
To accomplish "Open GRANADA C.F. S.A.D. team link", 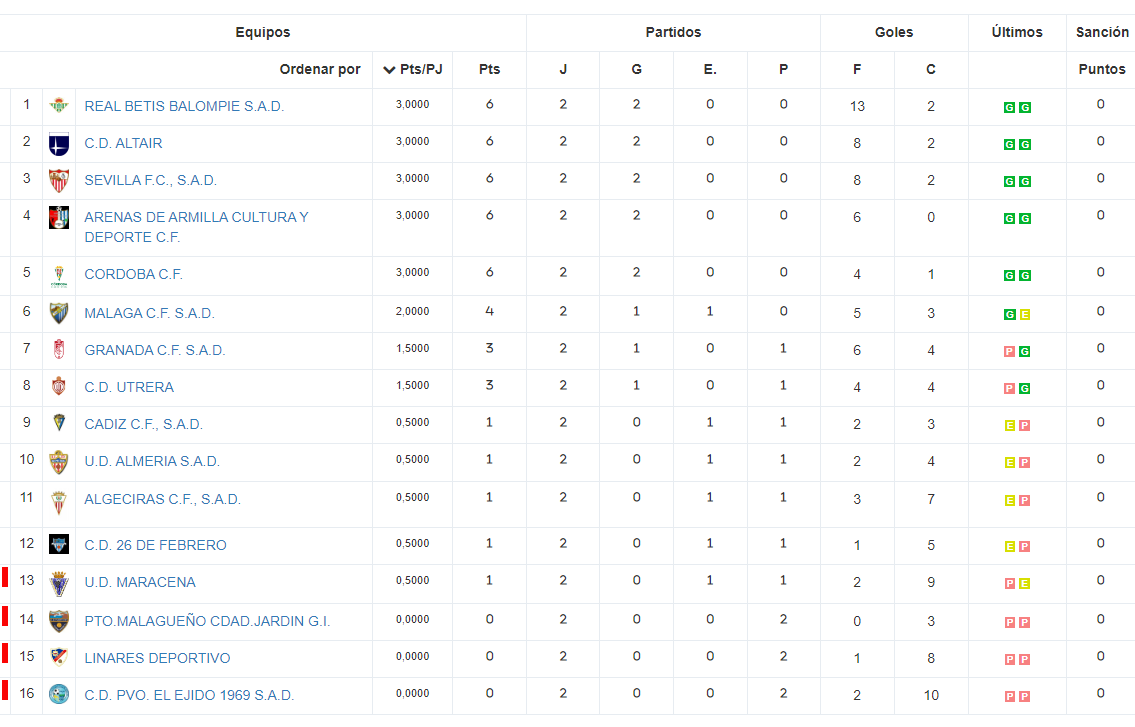I will (155, 350).
